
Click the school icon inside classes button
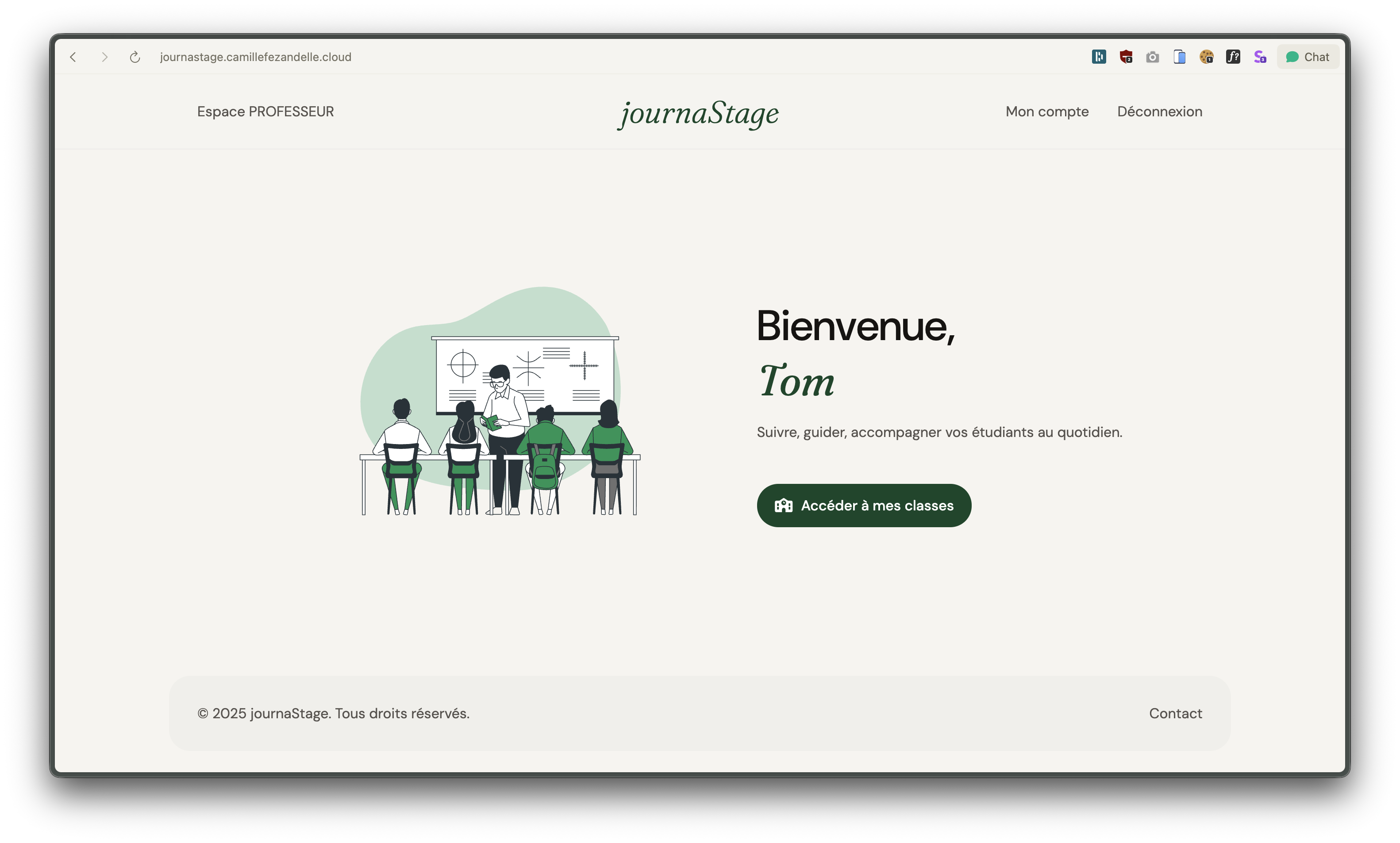point(784,506)
